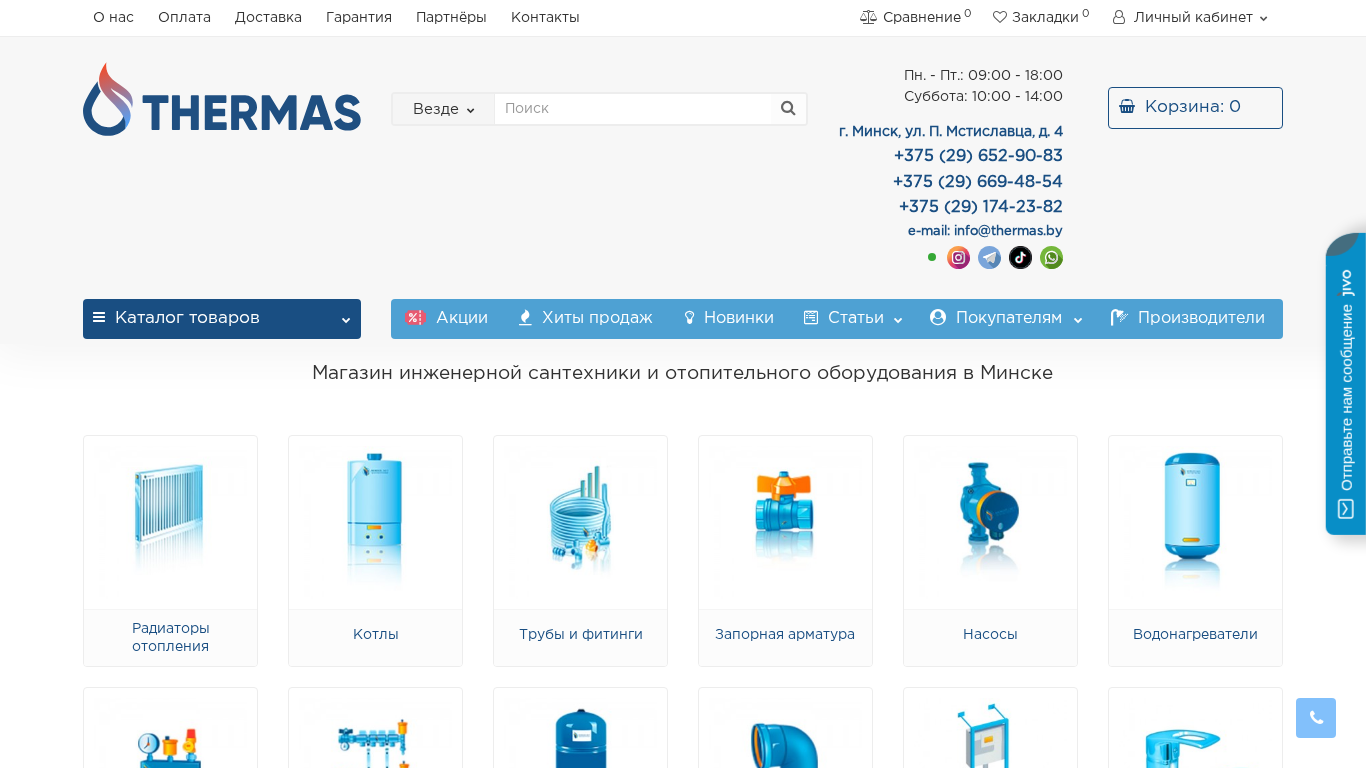
Task: Click the Котлы label
Action: click(376, 634)
